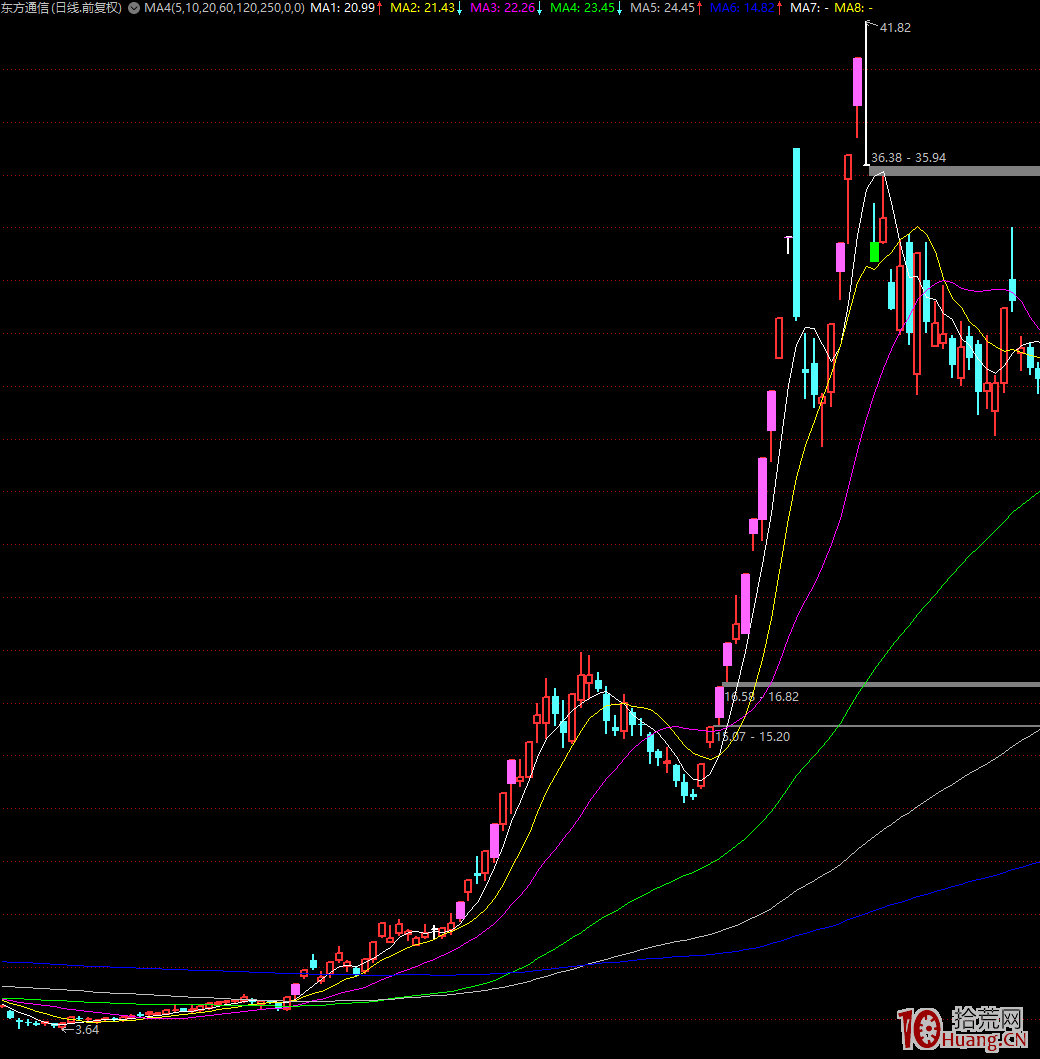Select the gray 16.58 - 16.82 gap band
Screen dimensions: 1040x1059
pos(881,685)
